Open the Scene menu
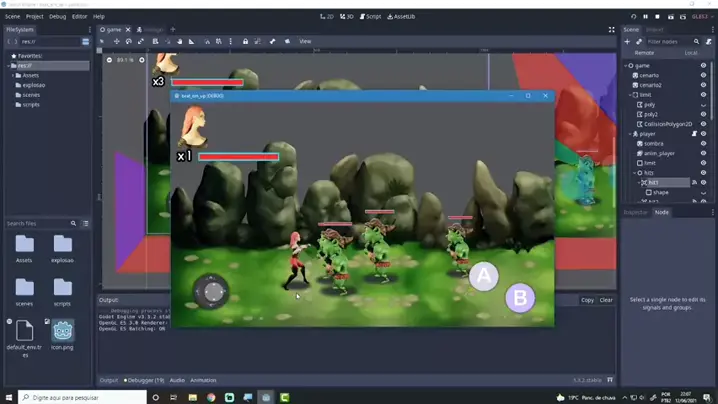The height and width of the screenshot is (404, 718). coord(12,16)
